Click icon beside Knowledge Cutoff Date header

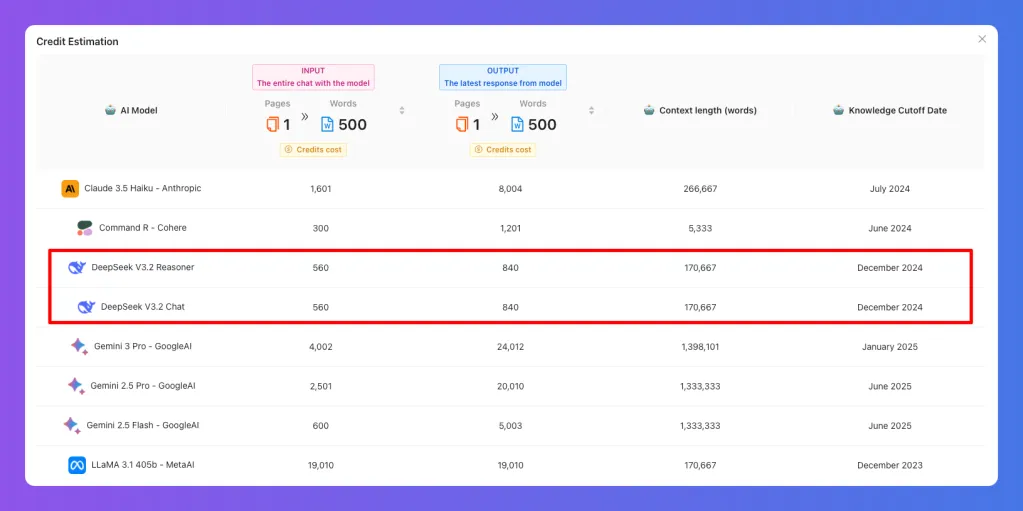(838, 110)
